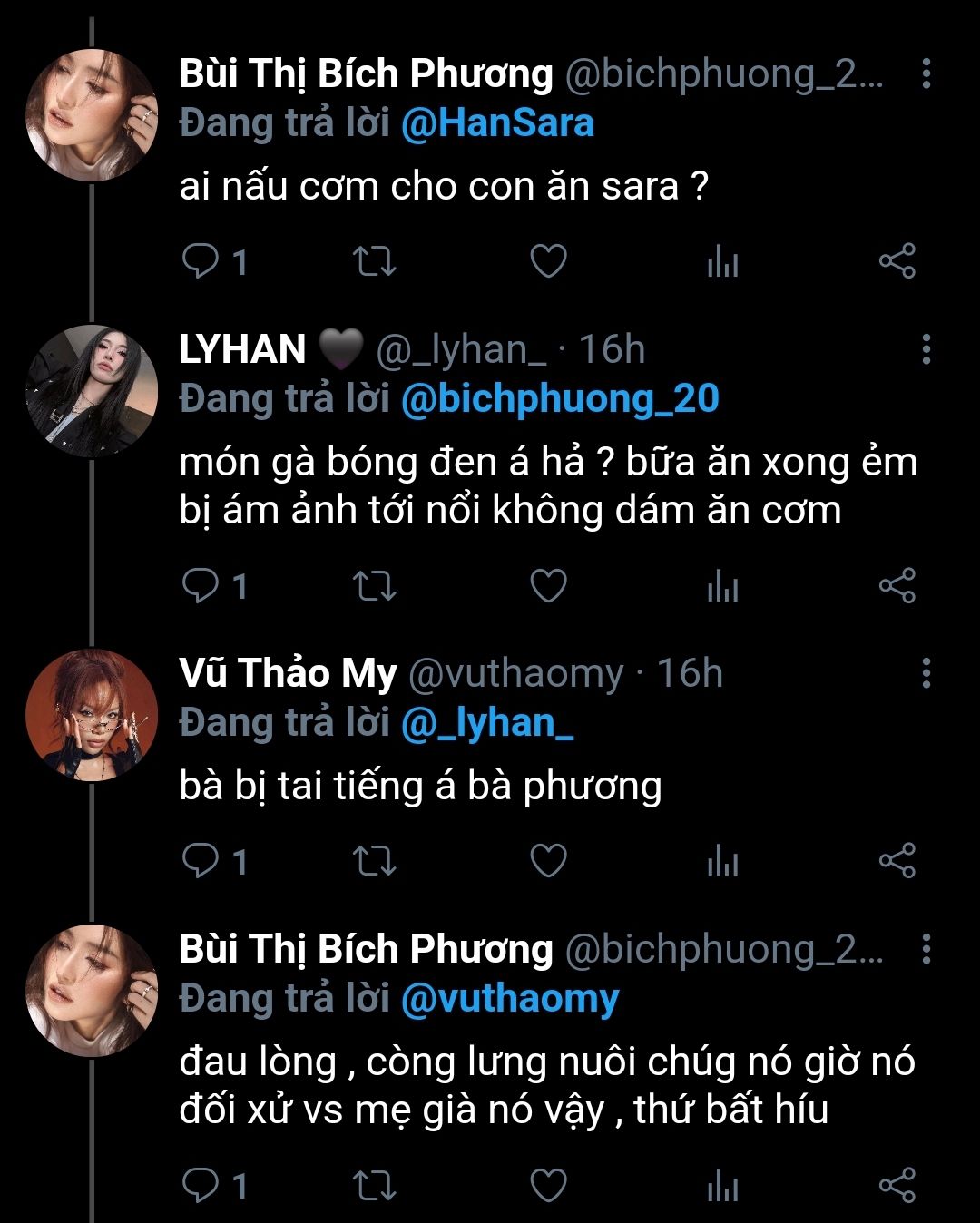Open more options on Vũ Thảo My's tweet
This screenshot has width=980, height=1223.
point(926,673)
